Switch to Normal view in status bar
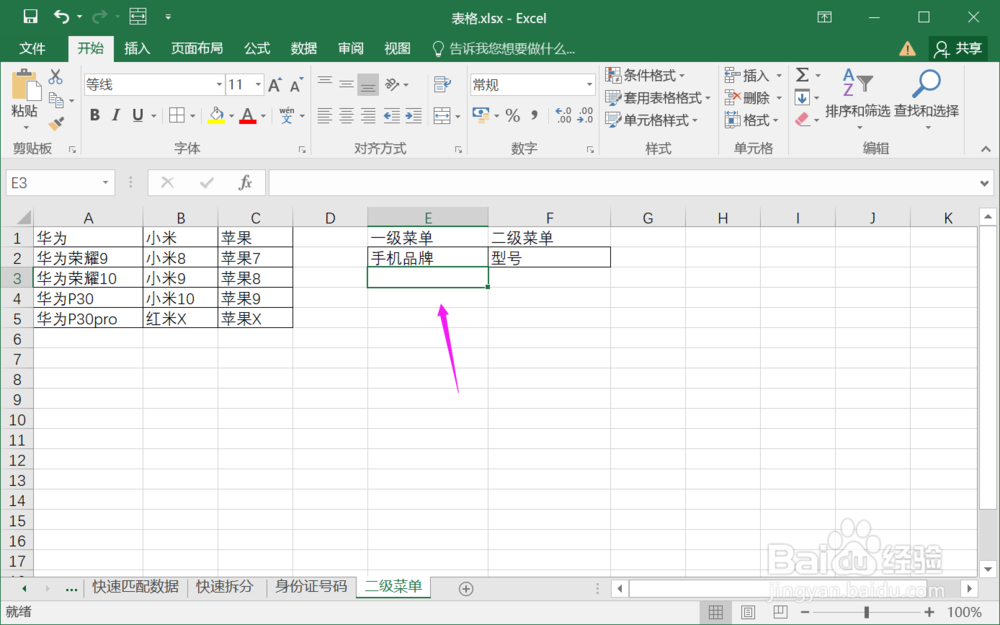This screenshot has width=1000, height=625. pos(716,612)
